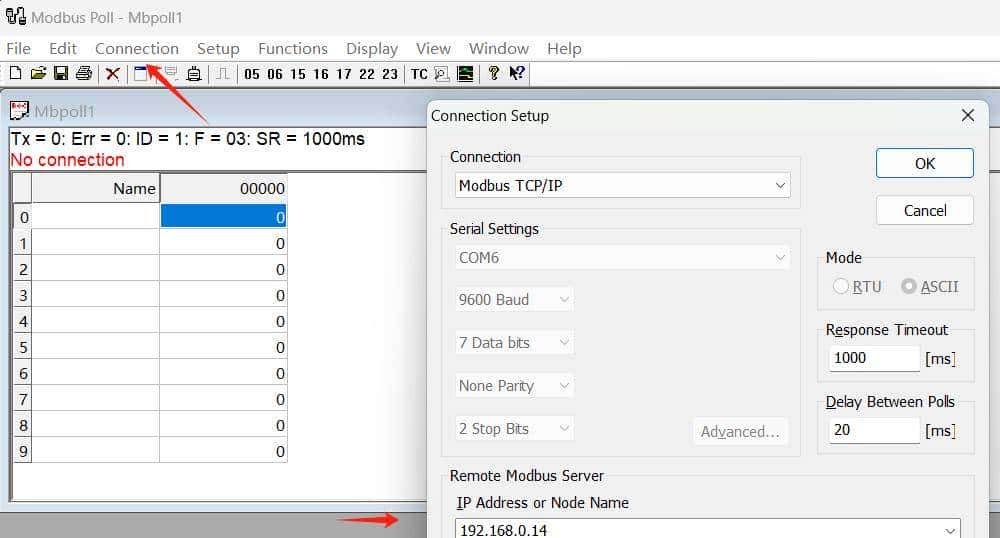Open the Edit menu

pos(62,48)
